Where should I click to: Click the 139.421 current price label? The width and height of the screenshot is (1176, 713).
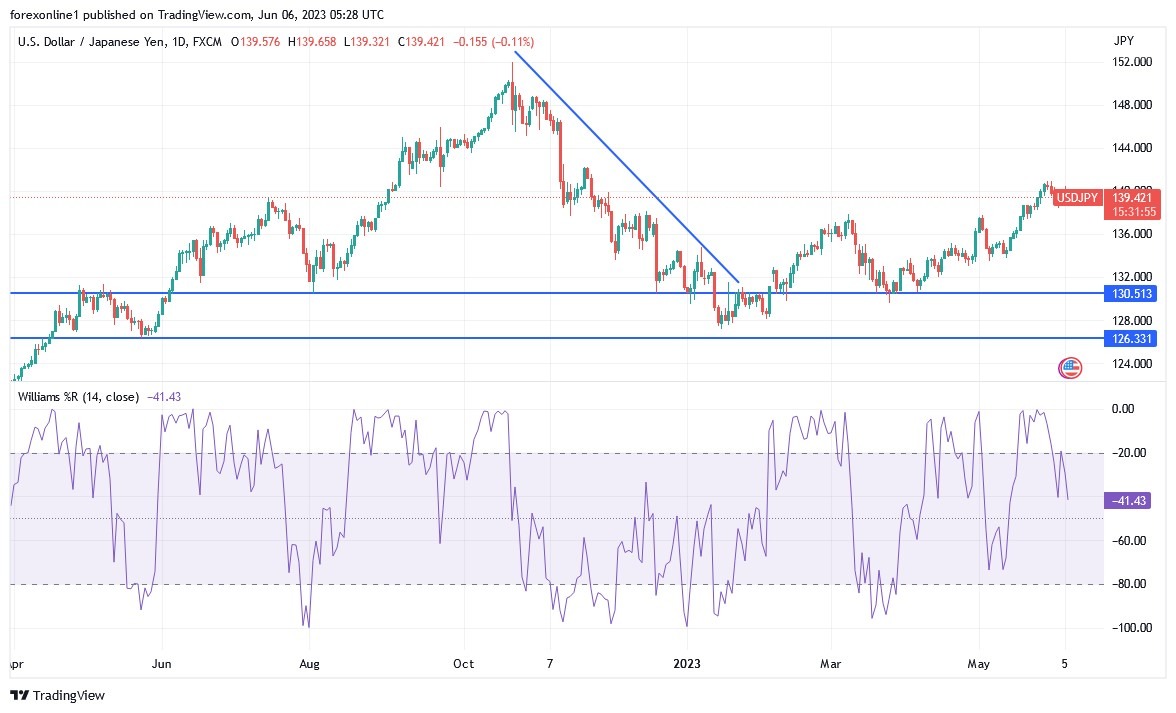pyautogui.click(x=1132, y=198)
